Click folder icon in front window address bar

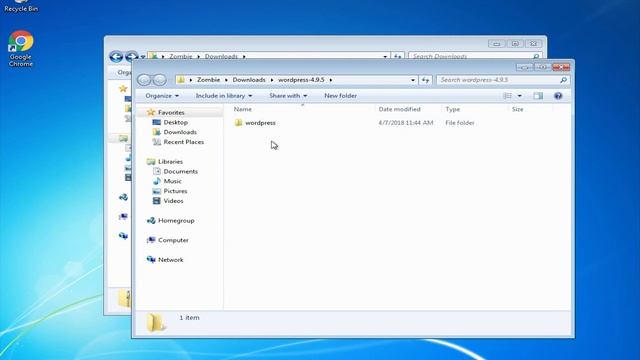[181, 80]
